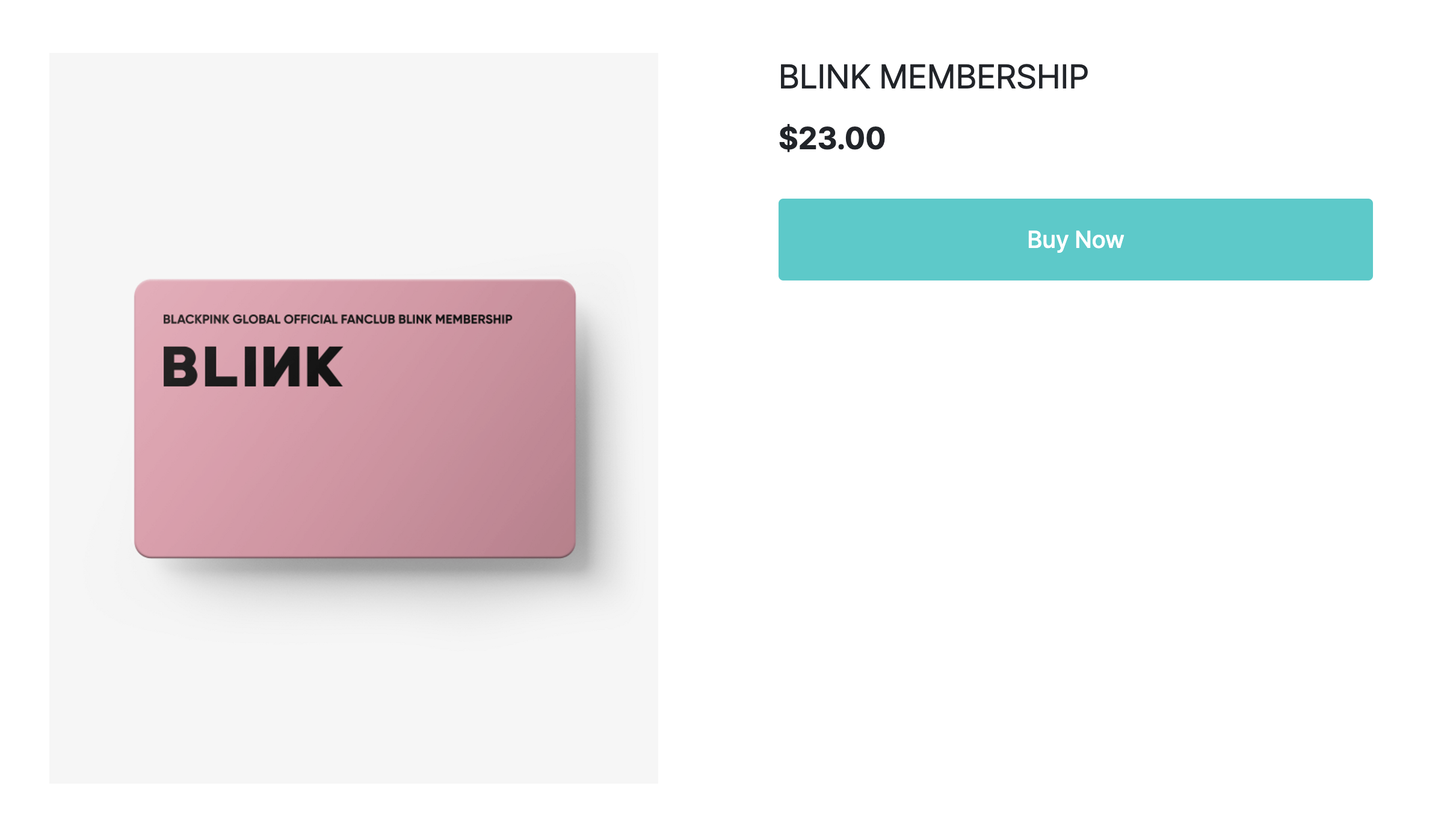1456x815 pixels.
Task: Click the letter B in the card logo
Action: click(x=180, y=366)
